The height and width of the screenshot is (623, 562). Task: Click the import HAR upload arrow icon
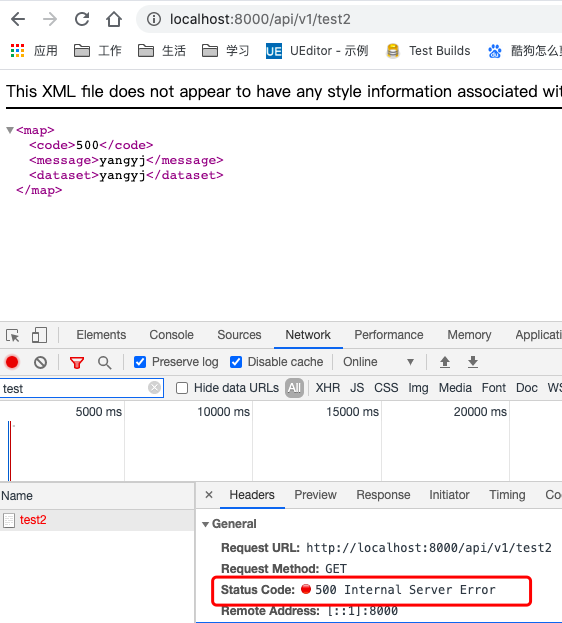[445, 362]
